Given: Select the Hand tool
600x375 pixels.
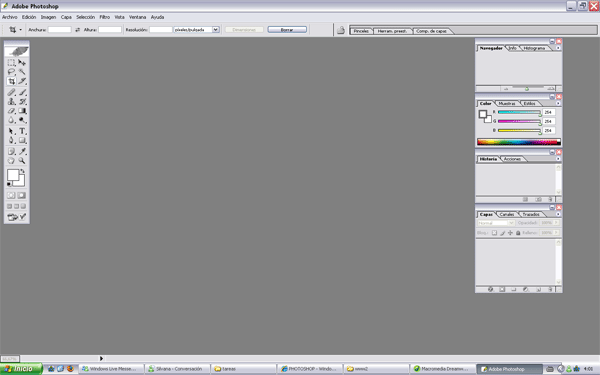Looking at the screenshot, I should tap(11, 161).
